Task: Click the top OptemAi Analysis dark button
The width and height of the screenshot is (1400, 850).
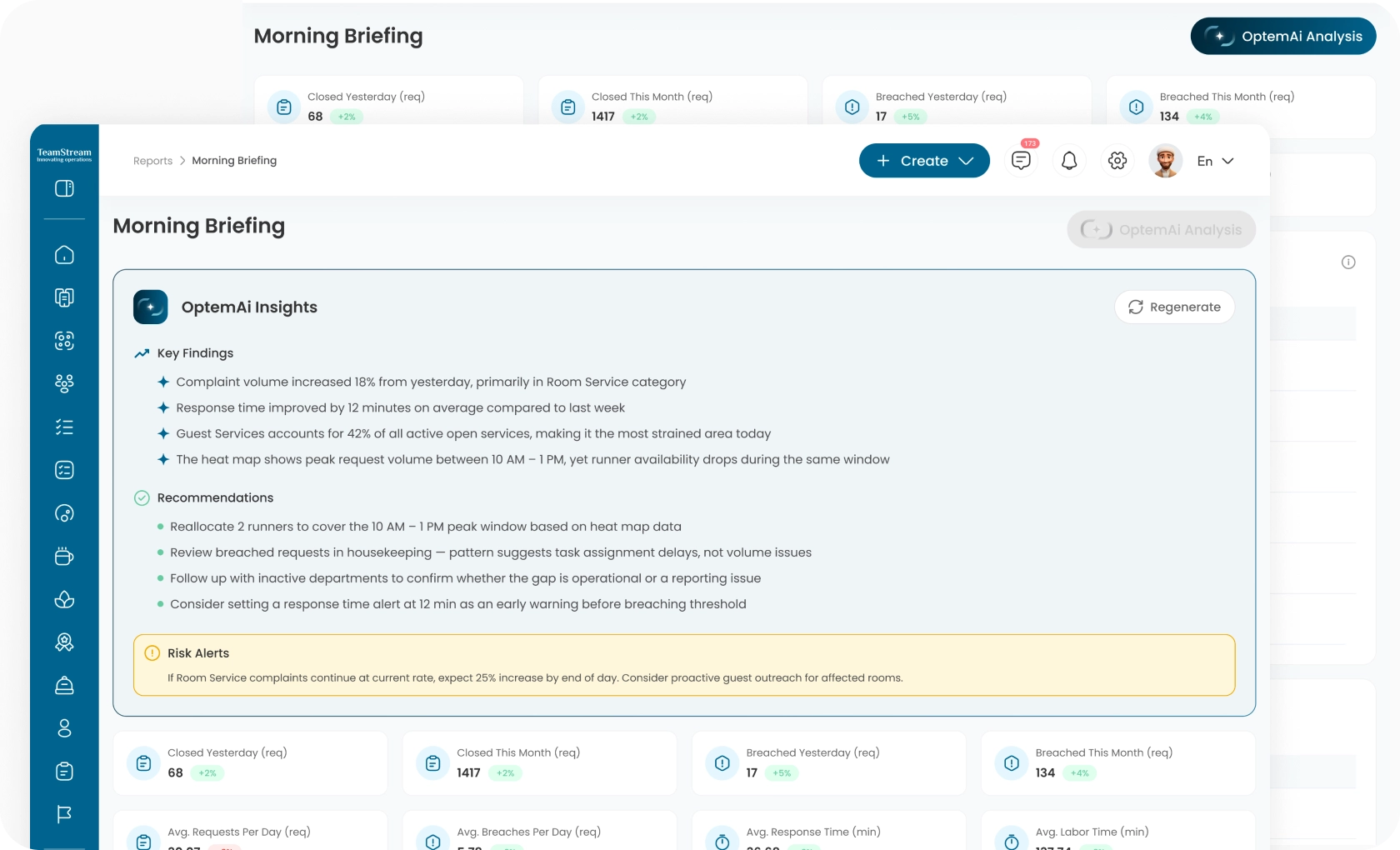Action: 1283,37
